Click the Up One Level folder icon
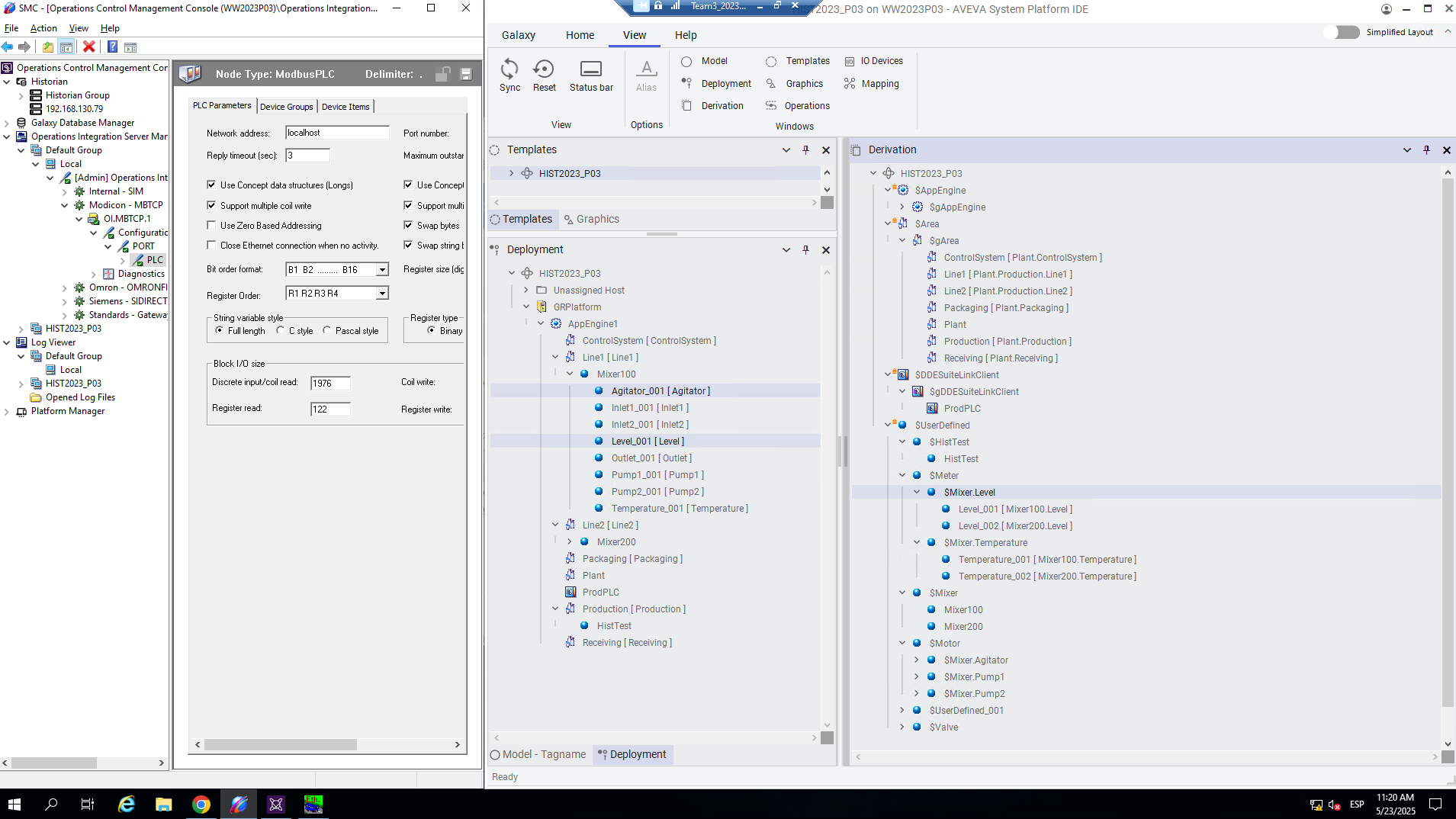 point(48,47)
